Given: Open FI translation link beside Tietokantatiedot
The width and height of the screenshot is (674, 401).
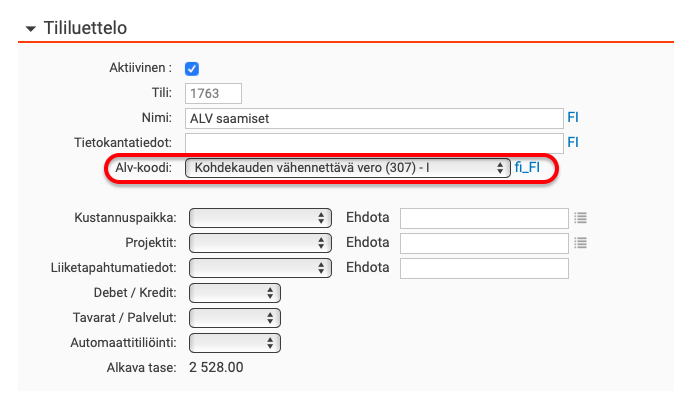Looking at the screenshot, I should tap(573, 143).
